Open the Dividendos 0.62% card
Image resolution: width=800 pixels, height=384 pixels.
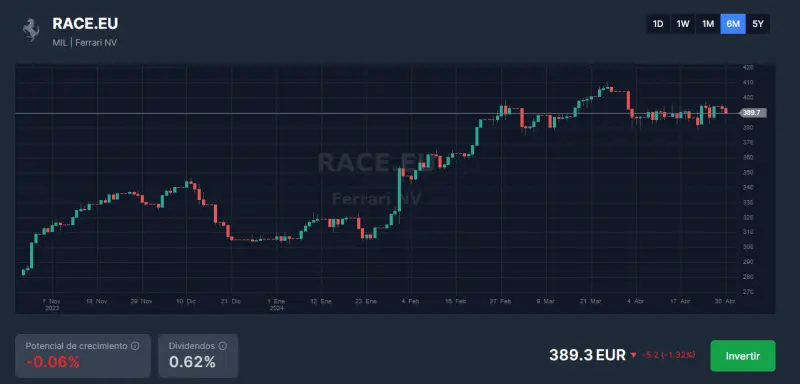tap(198, 356)
